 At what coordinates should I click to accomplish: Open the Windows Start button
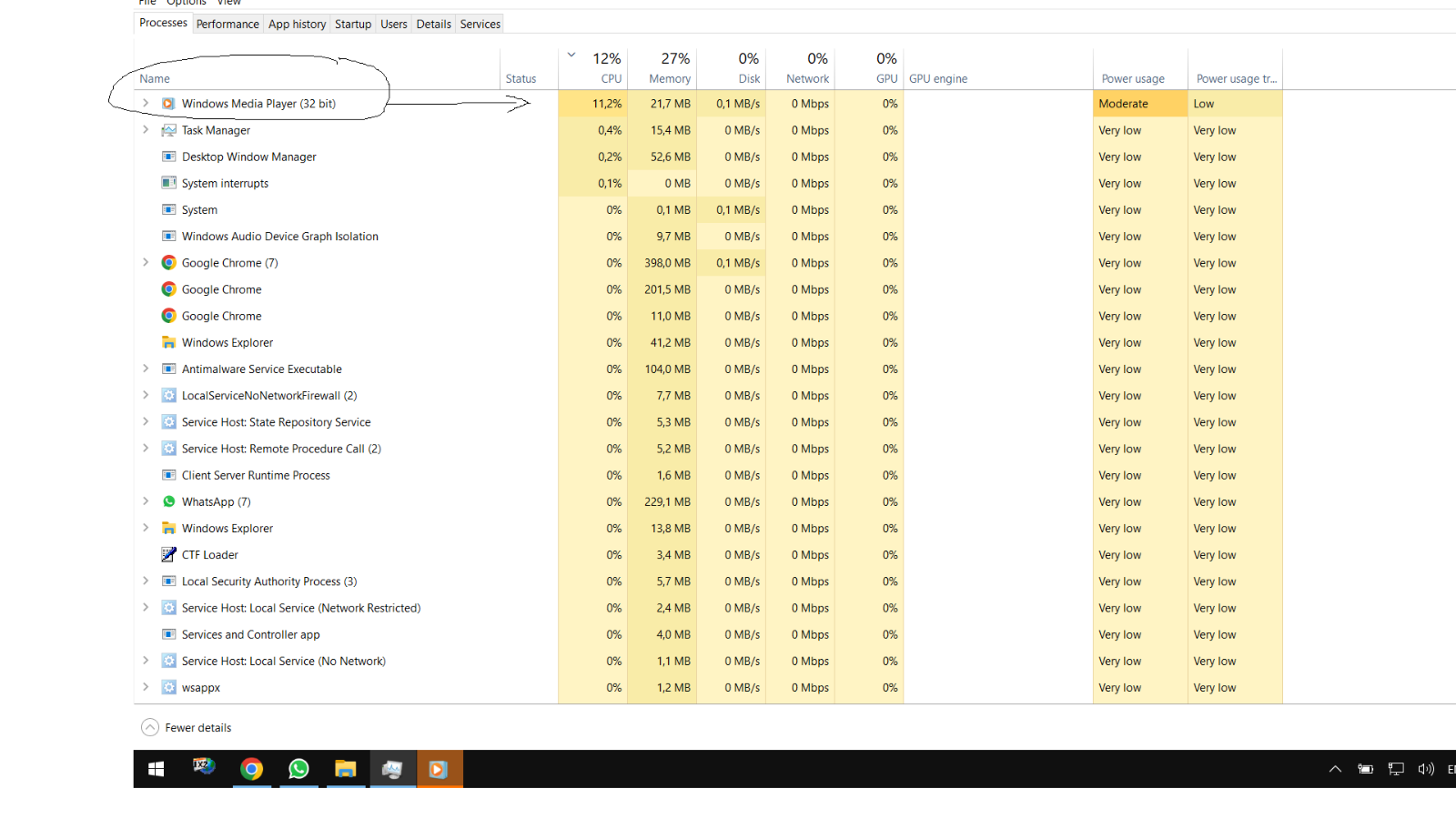click(x=156, y=769)
